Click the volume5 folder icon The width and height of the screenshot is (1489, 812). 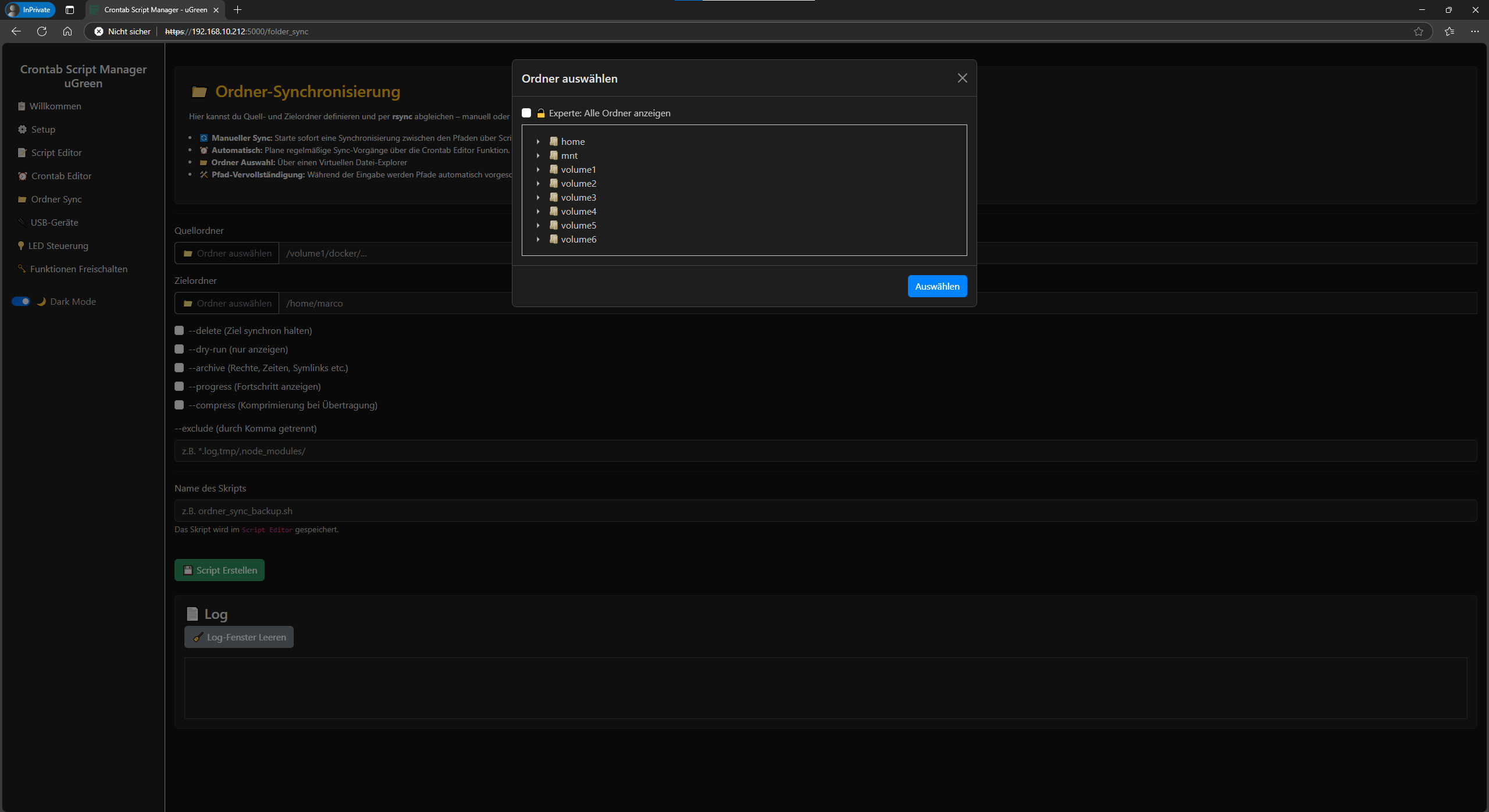(x=554, y=225)
